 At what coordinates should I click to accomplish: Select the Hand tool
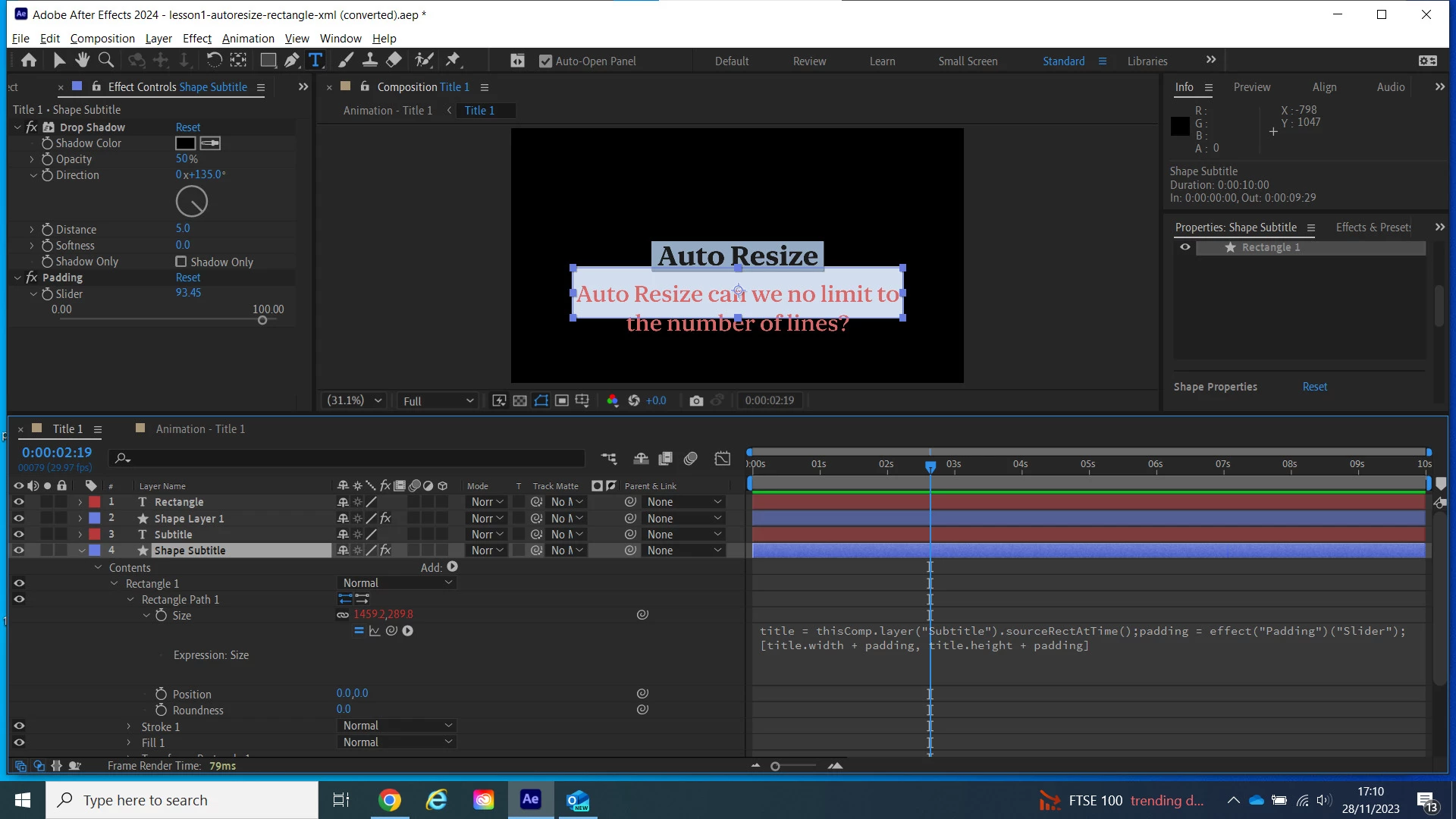pyautogui.click(x=83, y=61)
